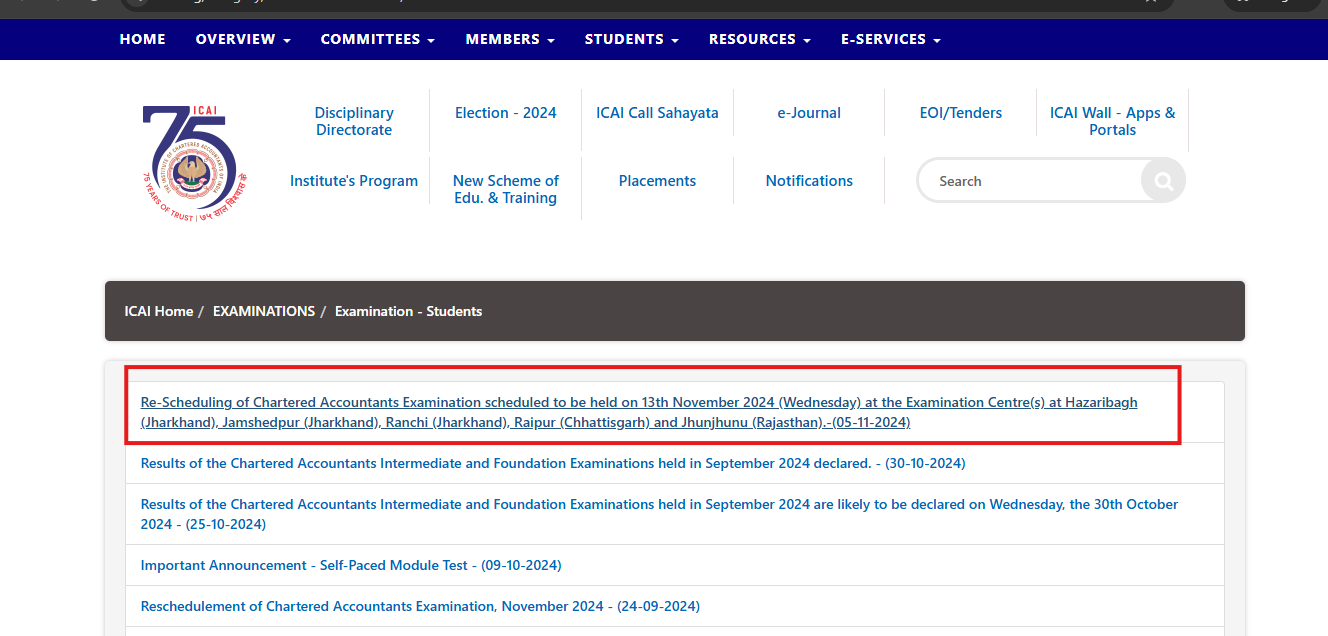The image size is (1328, 636).
Task: Open the Disciplinary Directorate page
Action: (353, 121)
